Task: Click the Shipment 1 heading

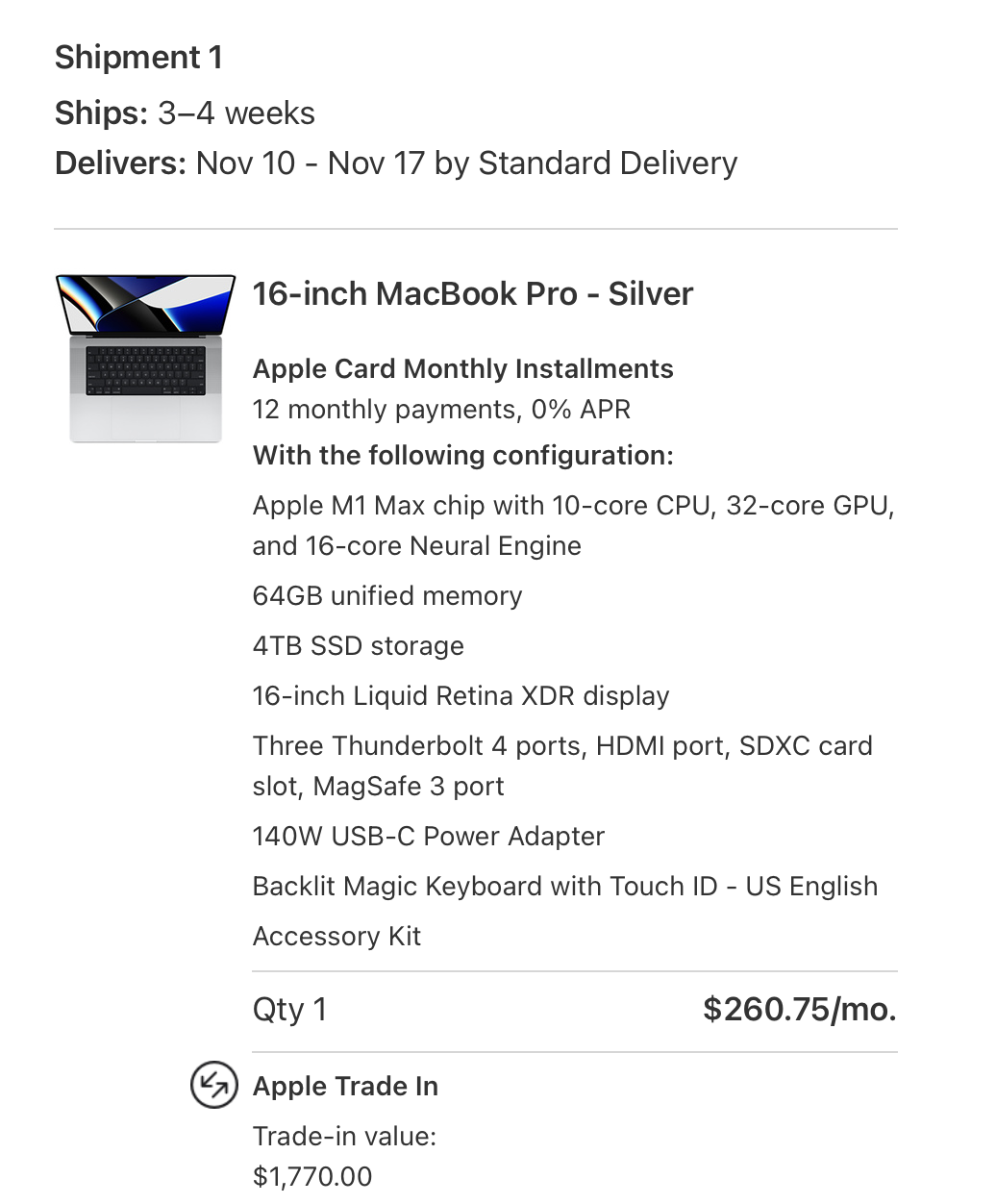Action: pyautogui.click(x=138, y=58)
